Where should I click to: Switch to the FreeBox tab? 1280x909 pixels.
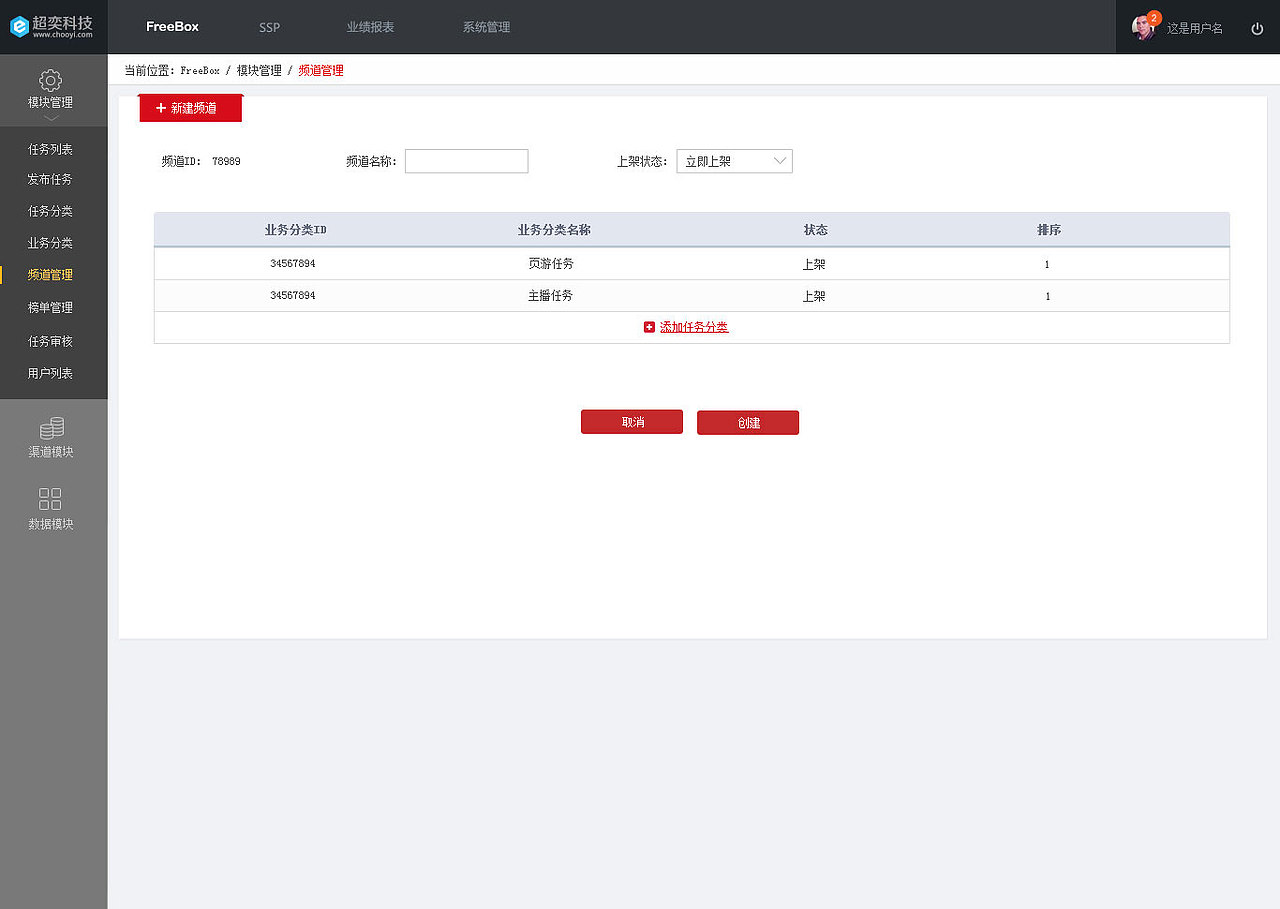pos(172,27)
